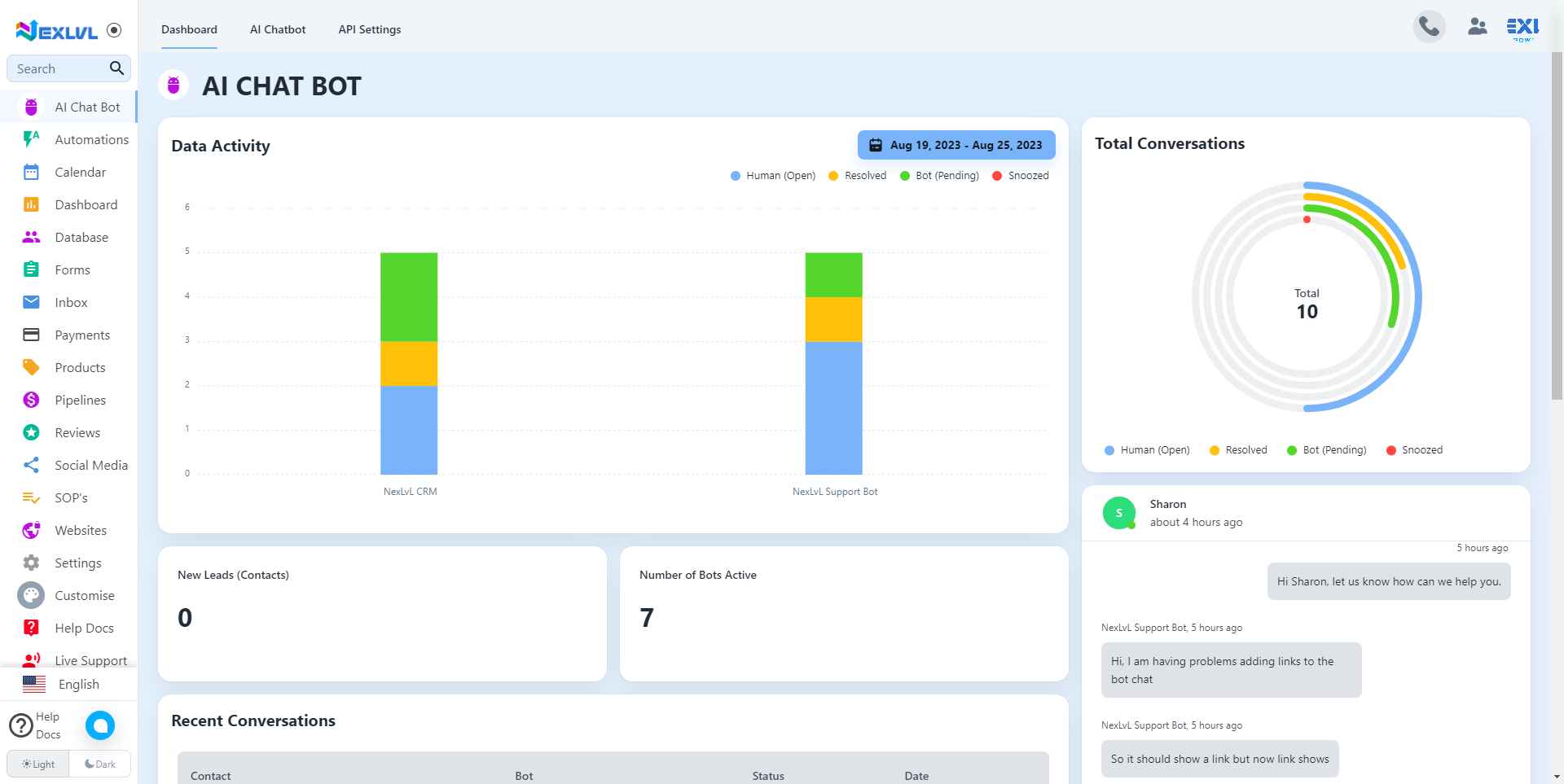1564x784 pixels.
Task: Click the green Bot (Pending) bar for NexLvL CRM
Action: click(409, 296)
